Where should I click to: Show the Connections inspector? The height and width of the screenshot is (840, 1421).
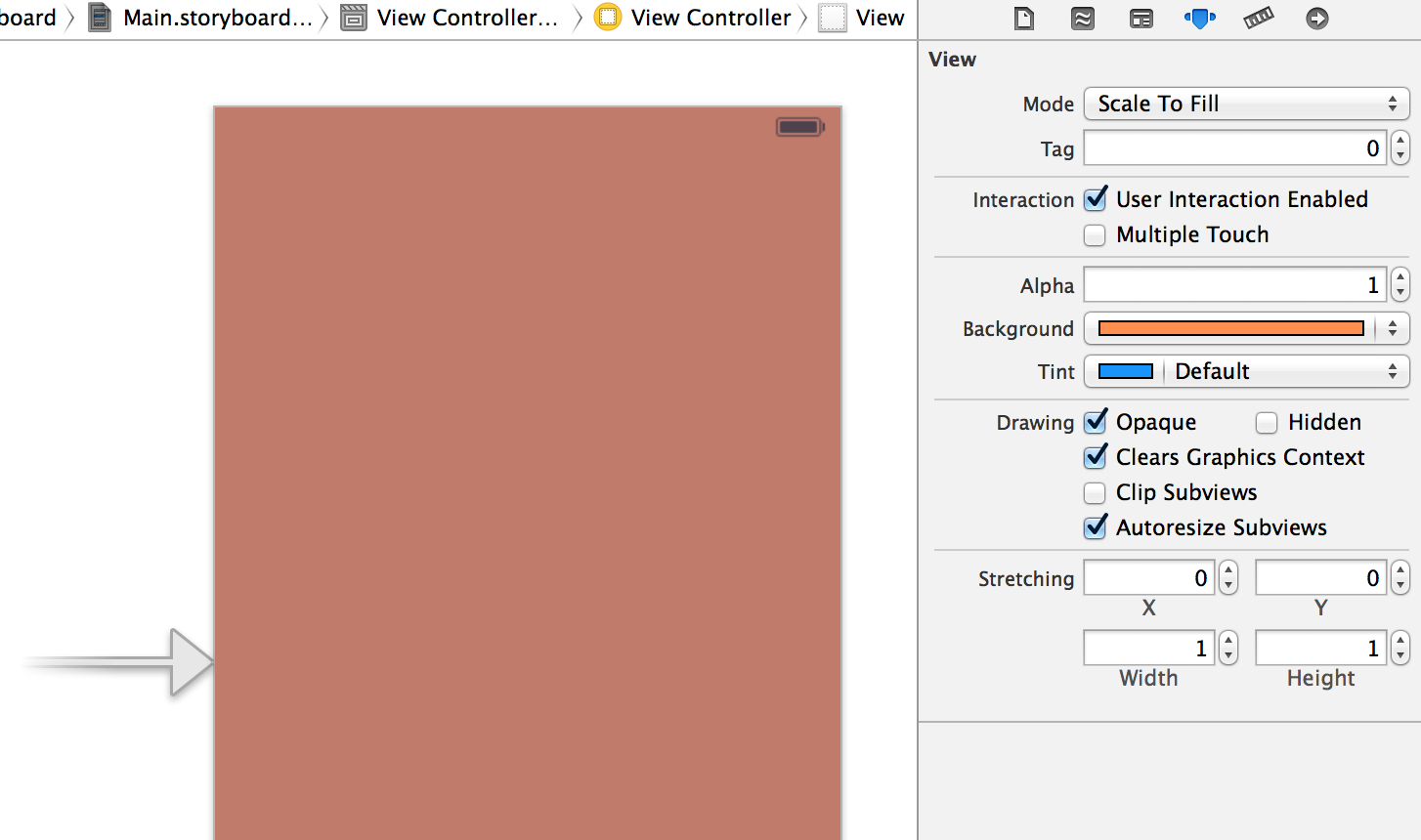[1317, 19]
